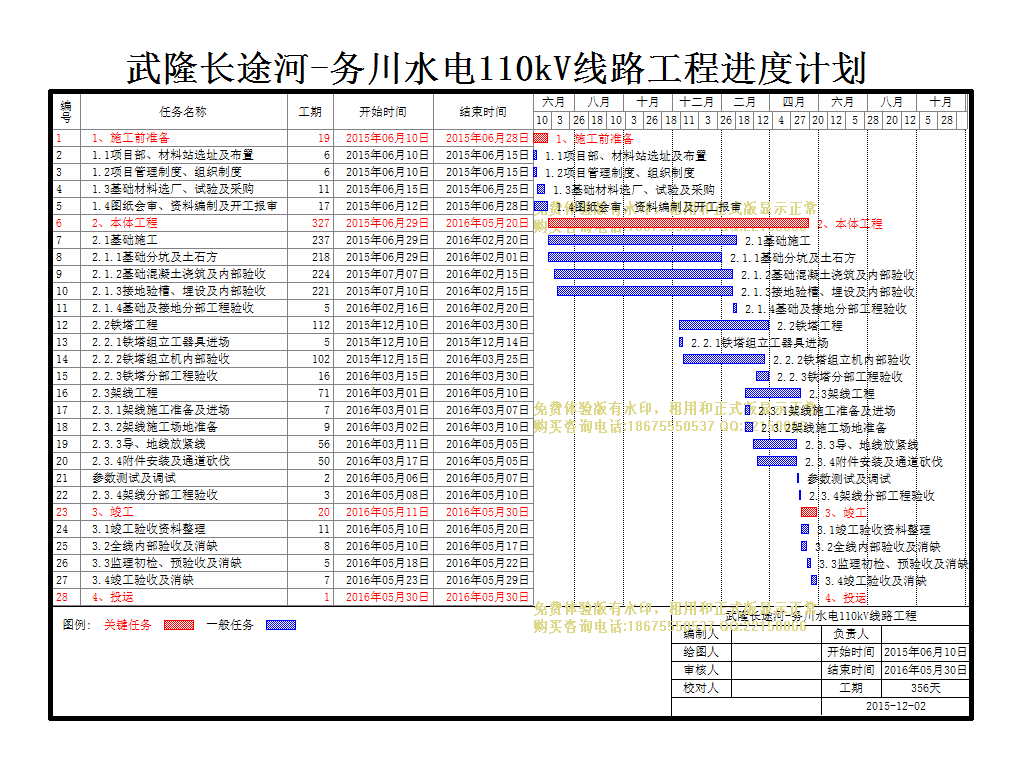This screenshot has width=1020, height=767.
Task: Select the red Gantt bar for 本体工程
Action: [678, 223]
